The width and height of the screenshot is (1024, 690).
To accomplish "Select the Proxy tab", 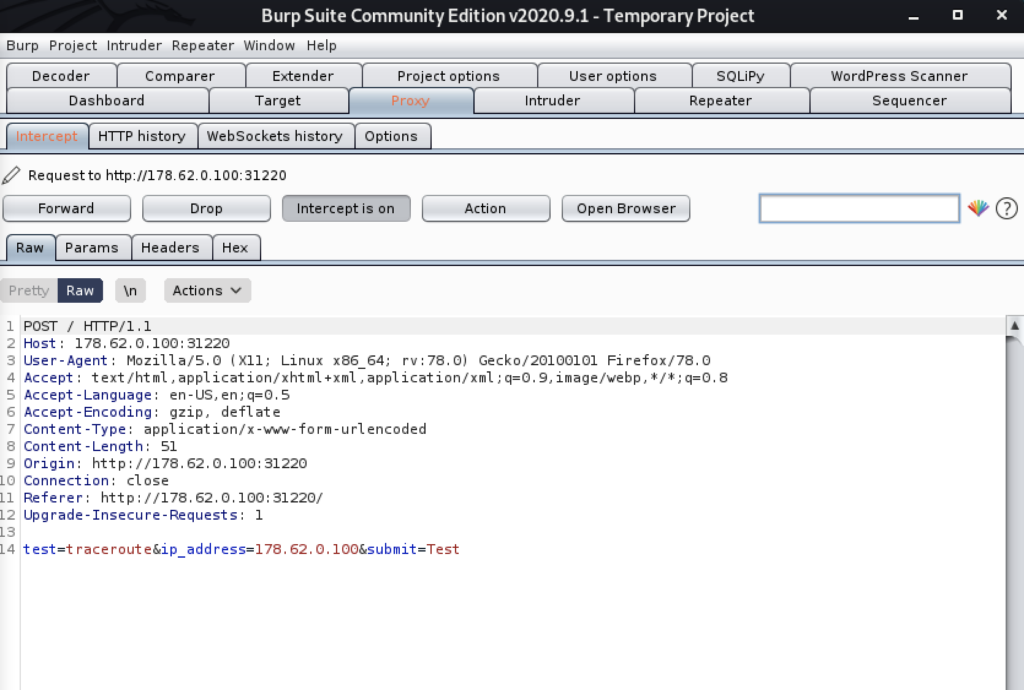I will tap(410, 101).
